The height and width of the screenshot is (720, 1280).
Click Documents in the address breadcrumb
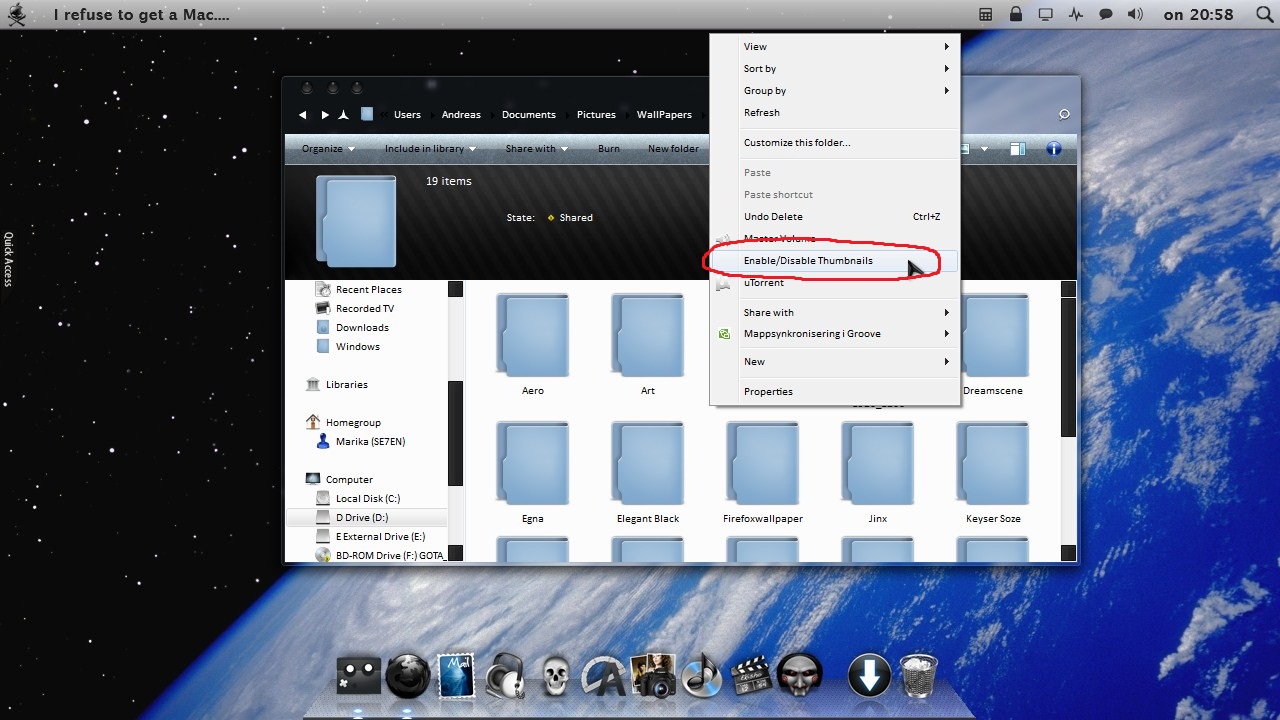[x=528, y=115]
